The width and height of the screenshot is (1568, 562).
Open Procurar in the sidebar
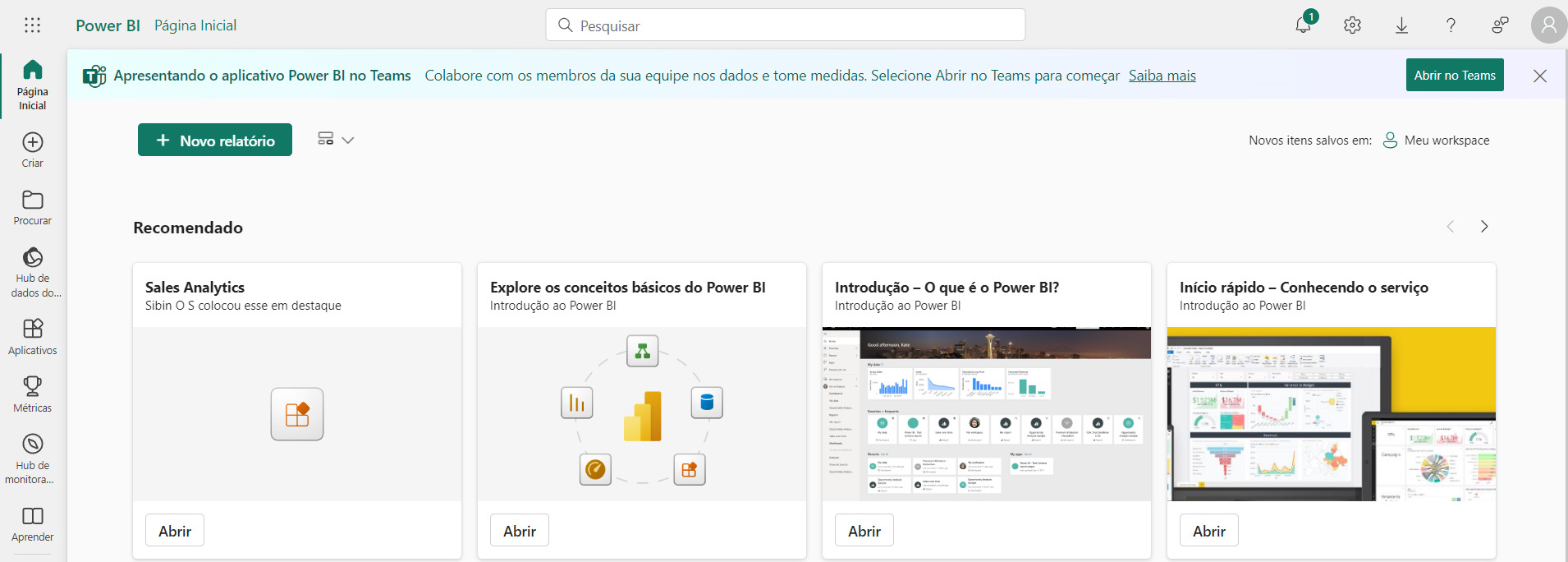pos(33,208)
